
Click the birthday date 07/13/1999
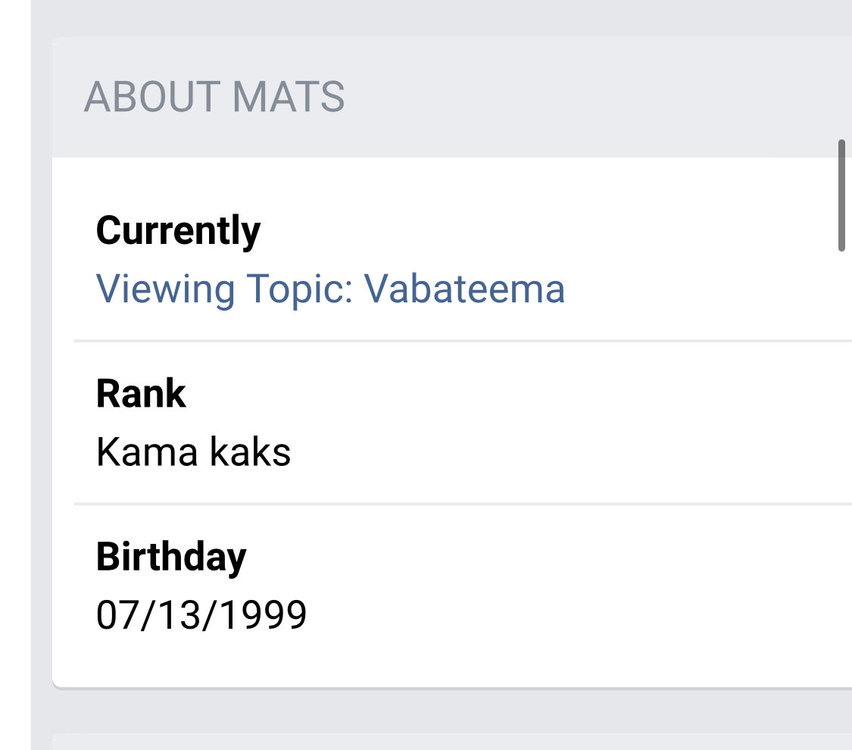click(x=201, y=615)
